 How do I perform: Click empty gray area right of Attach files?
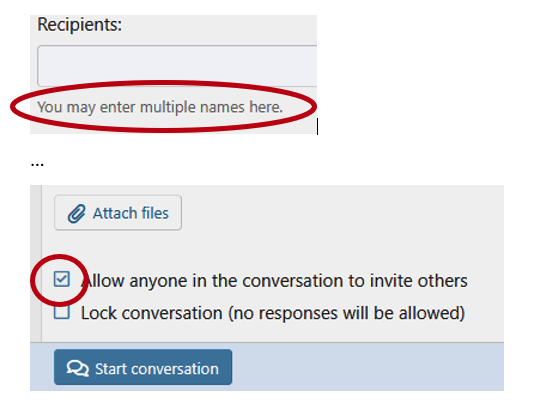pyautogui.click(x=341, y=213)
